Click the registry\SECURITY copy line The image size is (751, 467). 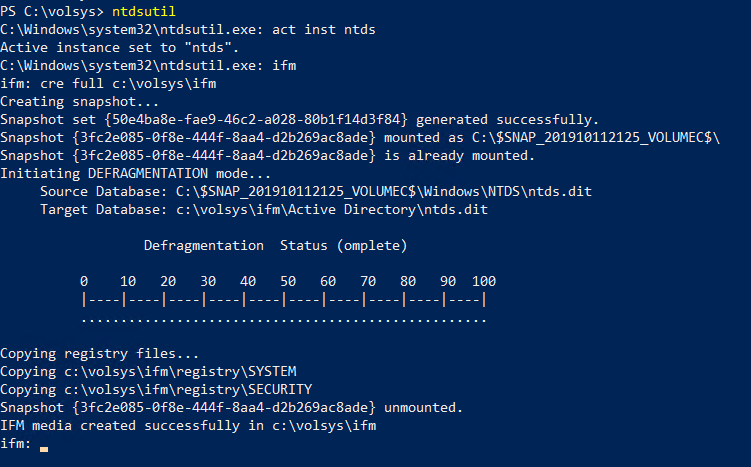tap(156, 389)
